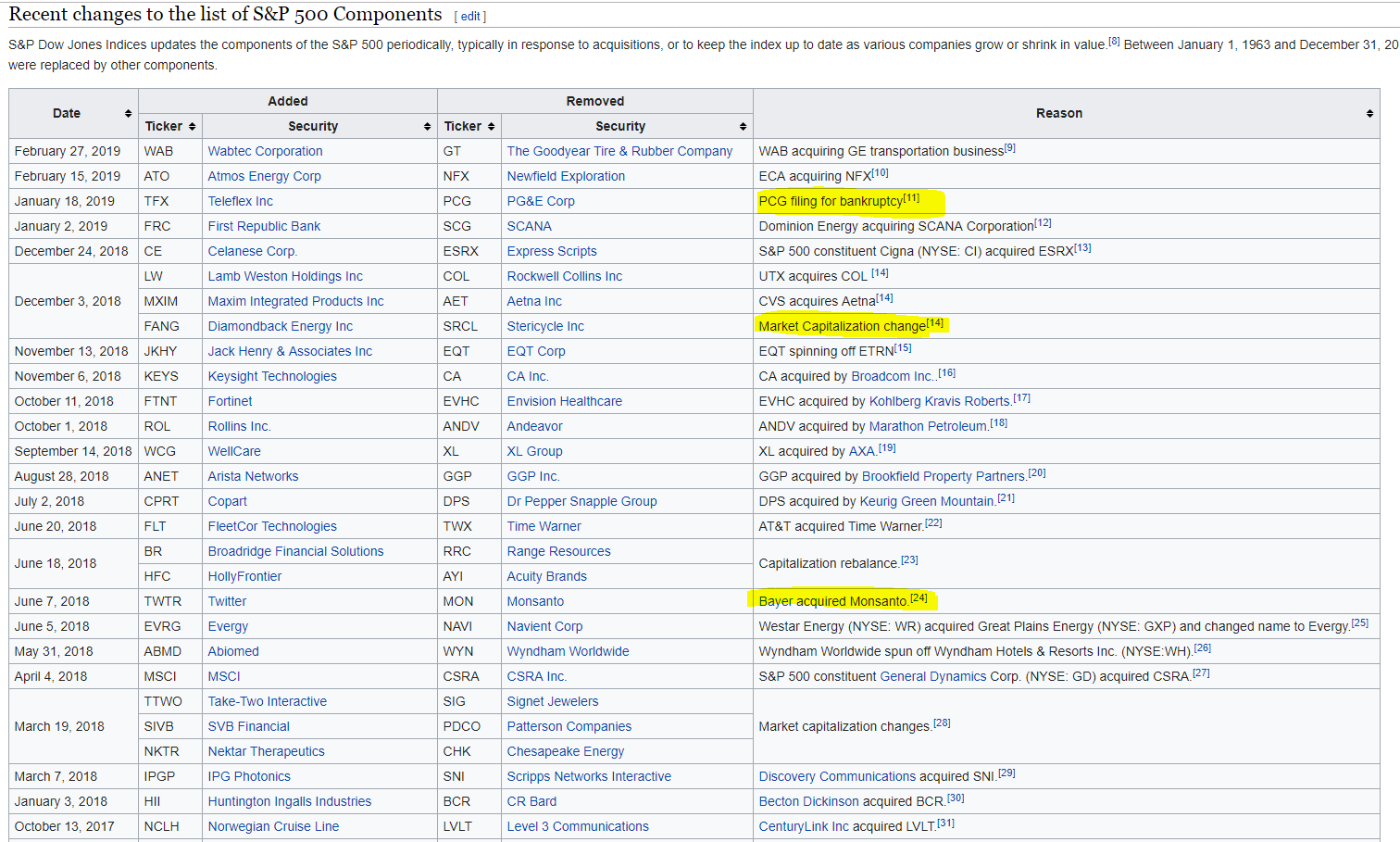The height and width of the screenshot is (842, 1400).
Task: Open the Time Warner link
Action: (544, 526)
